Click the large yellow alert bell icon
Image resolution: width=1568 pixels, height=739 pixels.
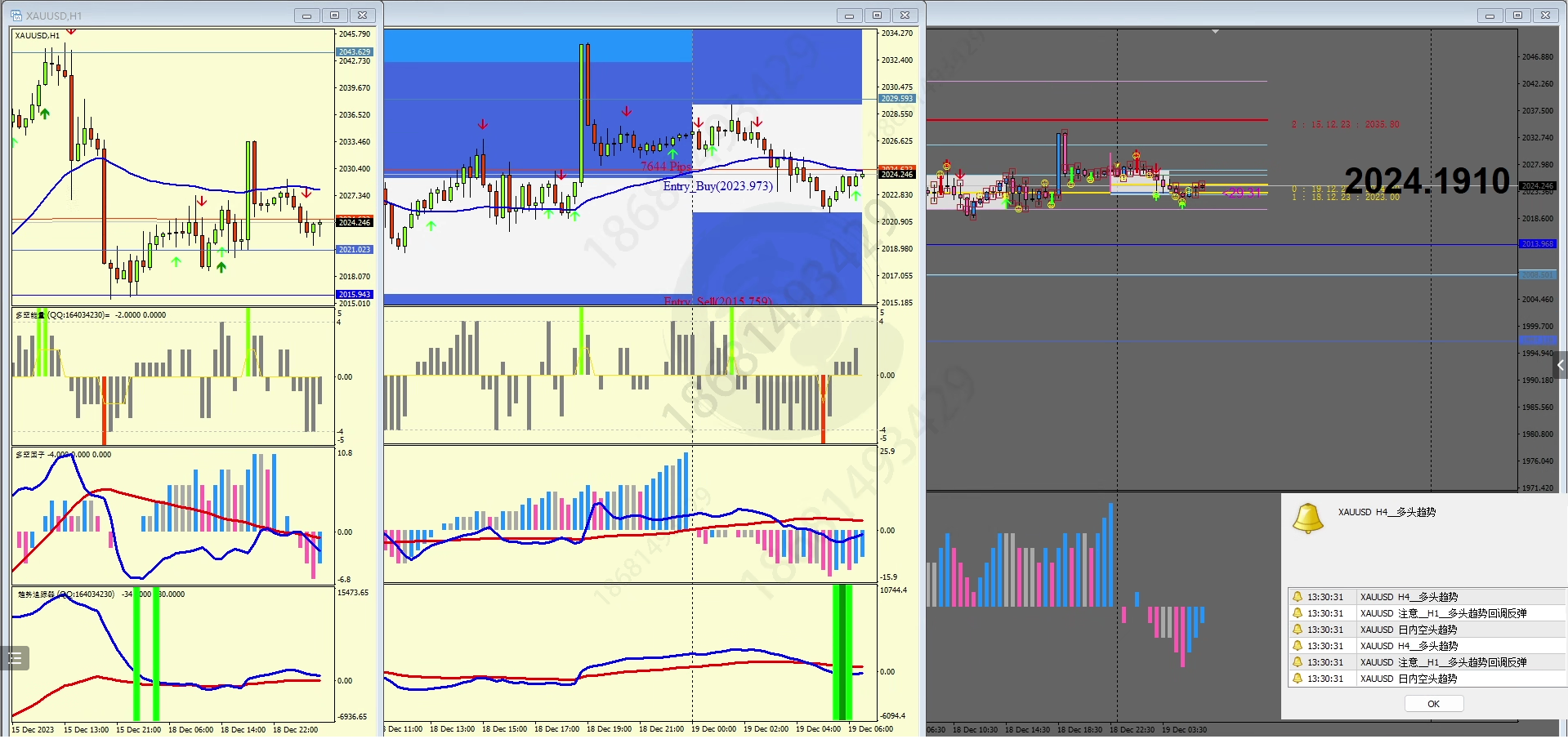(1307, 519)
